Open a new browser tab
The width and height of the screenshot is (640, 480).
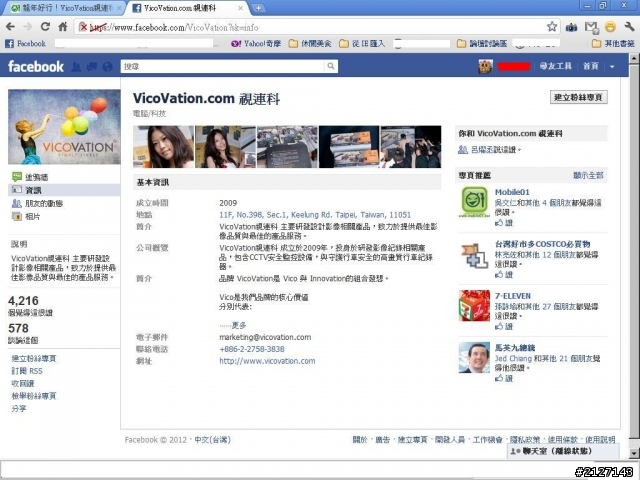[258, 8]
